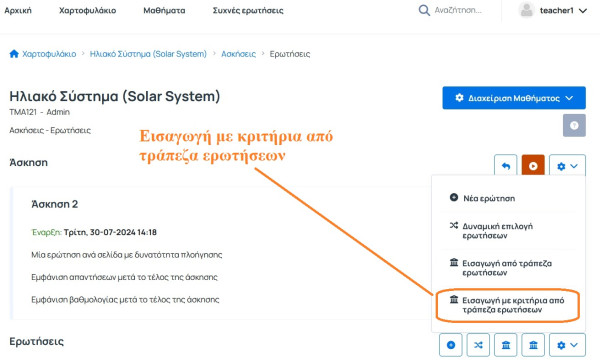Click the grey help question-mark icon
Viewport: 600px width, 360px height.
click(x=574, y=125)
